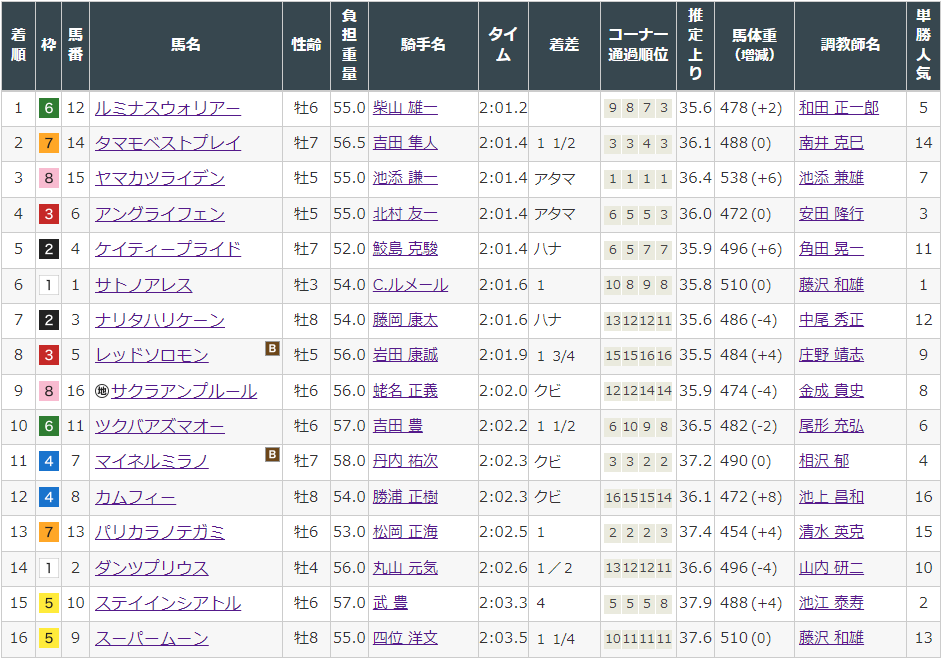This screenshot has height=660, width=943.
Task: Open サクラアンプルール horse link
Action: click(184, 391)
